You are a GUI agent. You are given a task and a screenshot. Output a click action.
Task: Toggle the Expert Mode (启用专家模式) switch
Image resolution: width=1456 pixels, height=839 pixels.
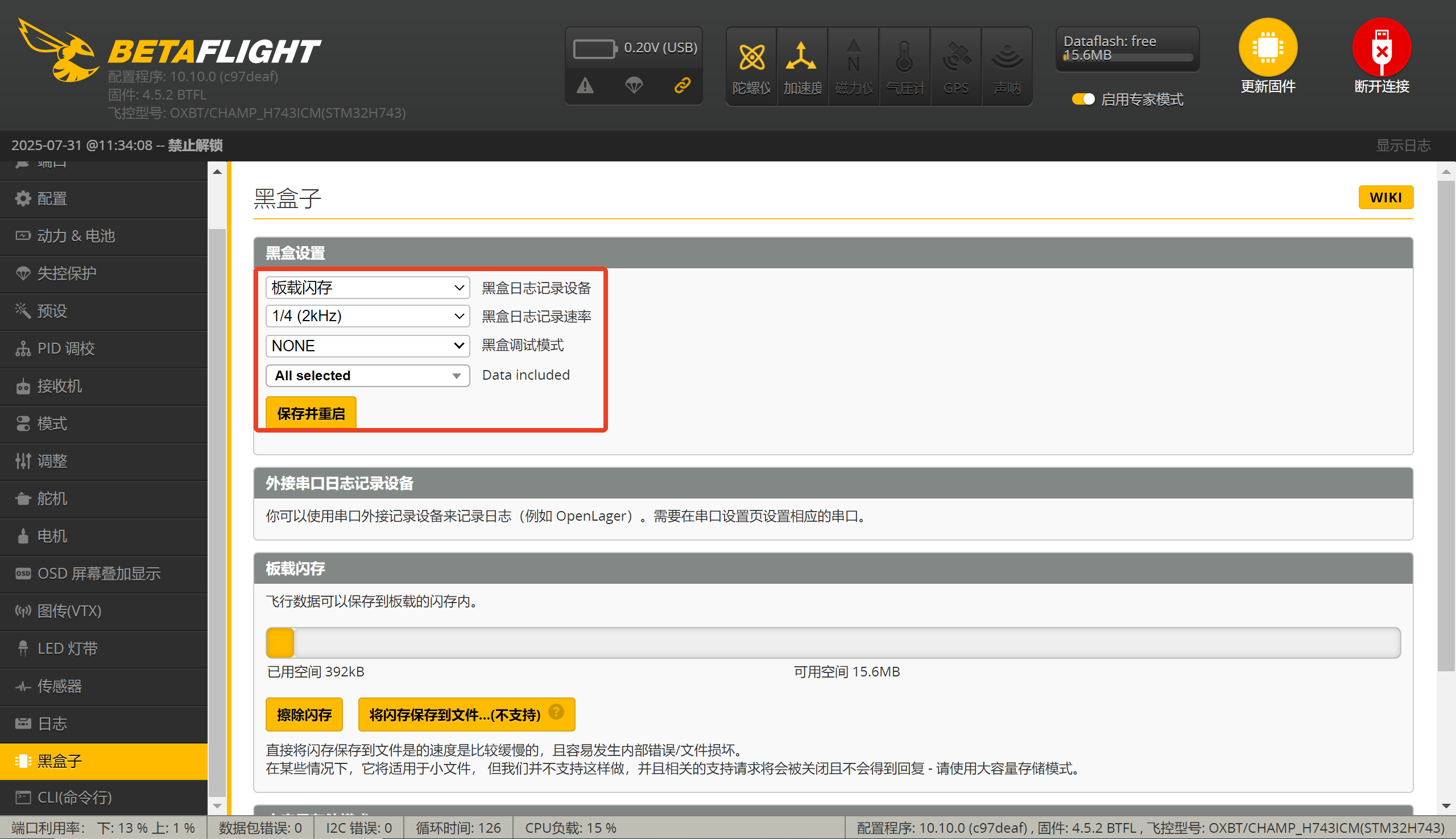pos(1082,99)
